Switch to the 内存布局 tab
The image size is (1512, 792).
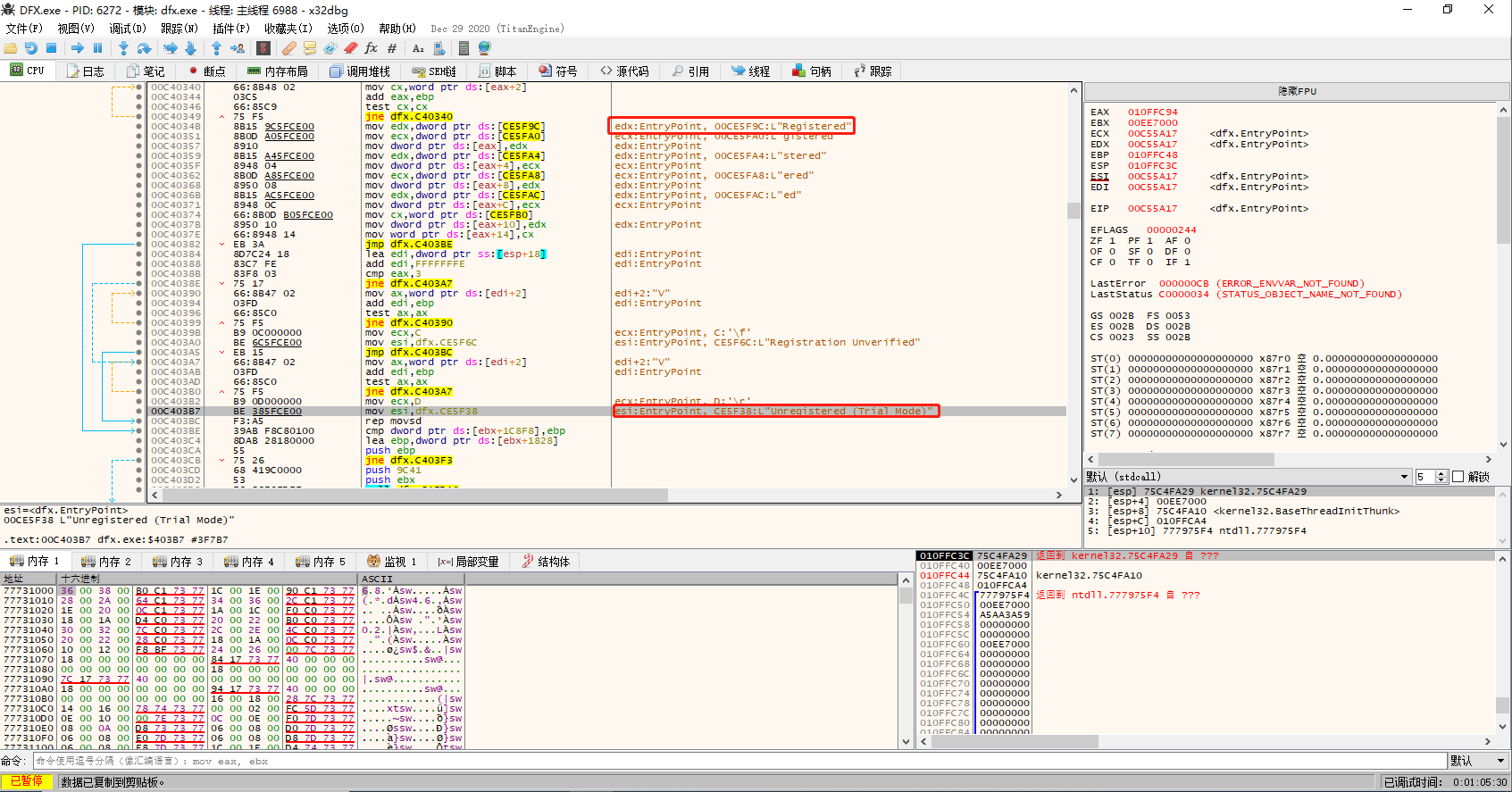point(278,71)
